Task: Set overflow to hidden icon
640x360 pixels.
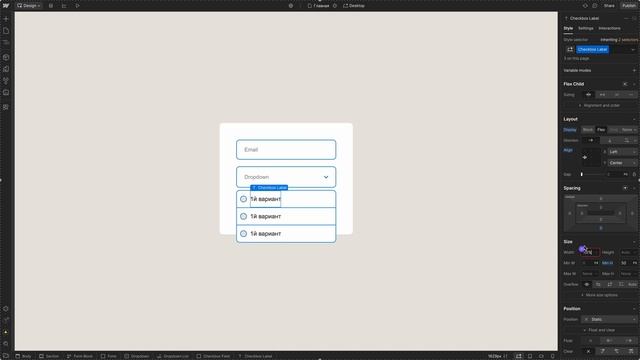Action: 598,284
